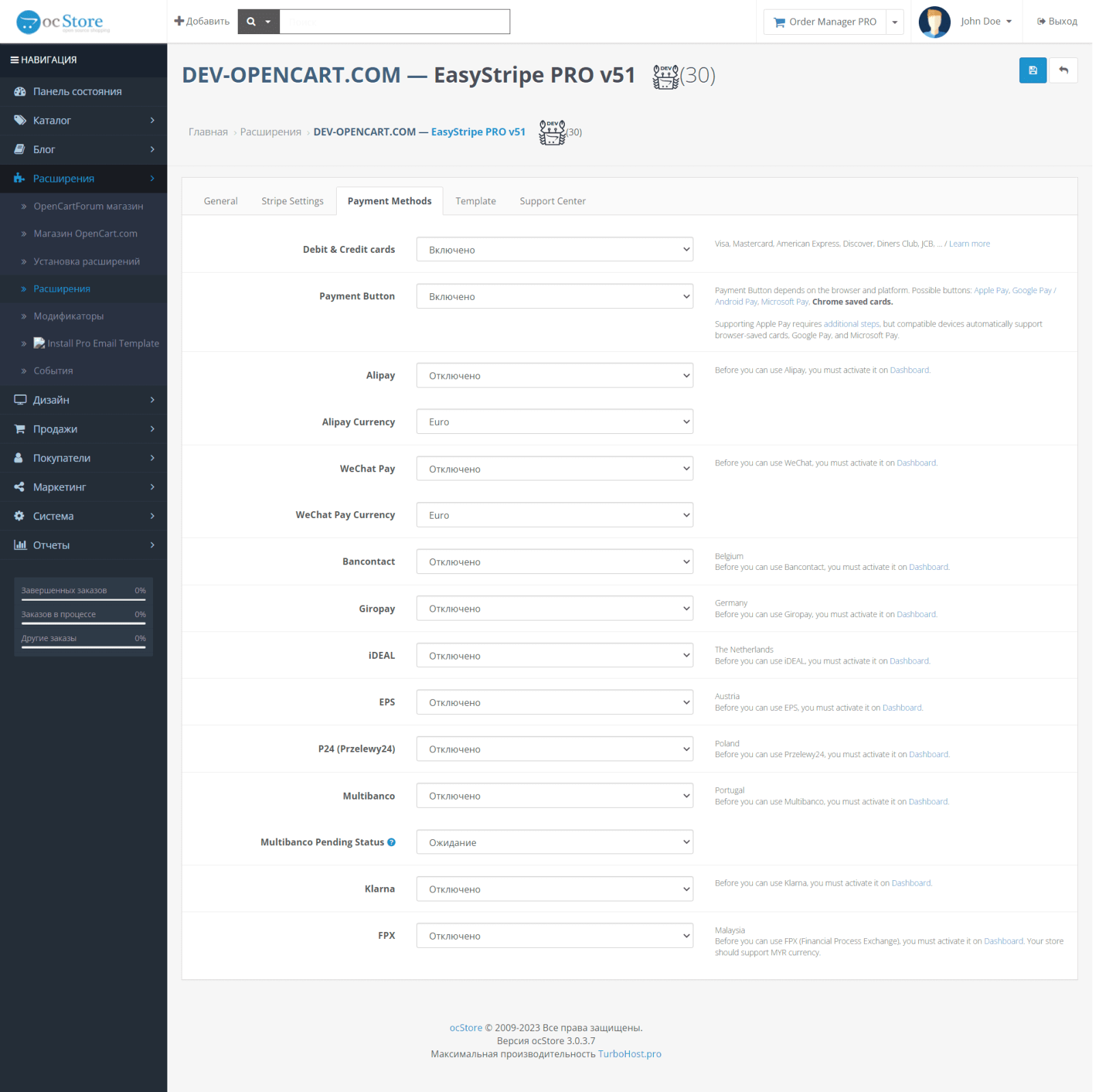
Task: Click the DEV crab logo in breadcrumb
Action: pyautogui.click(x=552, y=132)
